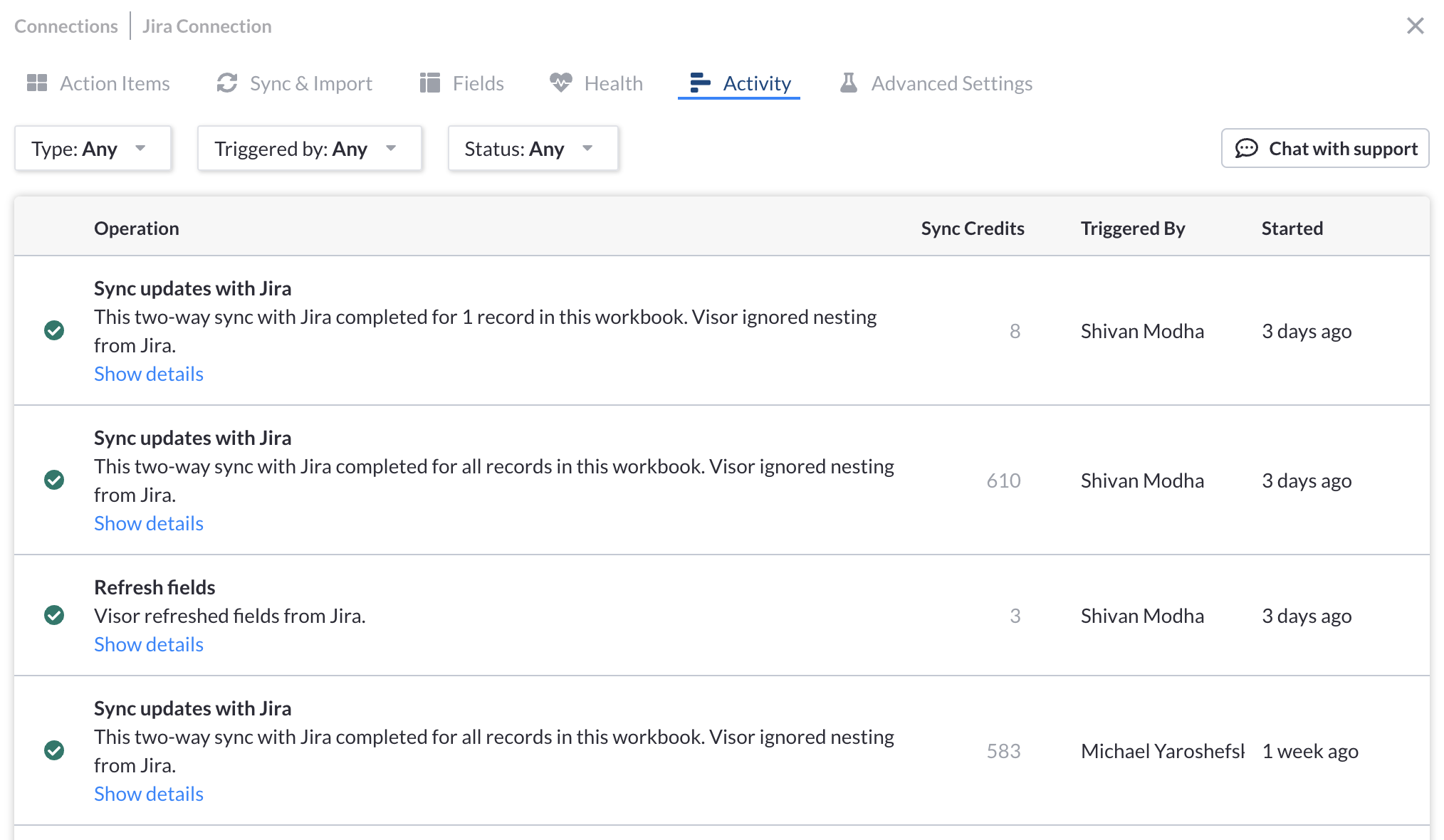
Task: Click the Refresh fields operation title
Action: coord(155,587)
